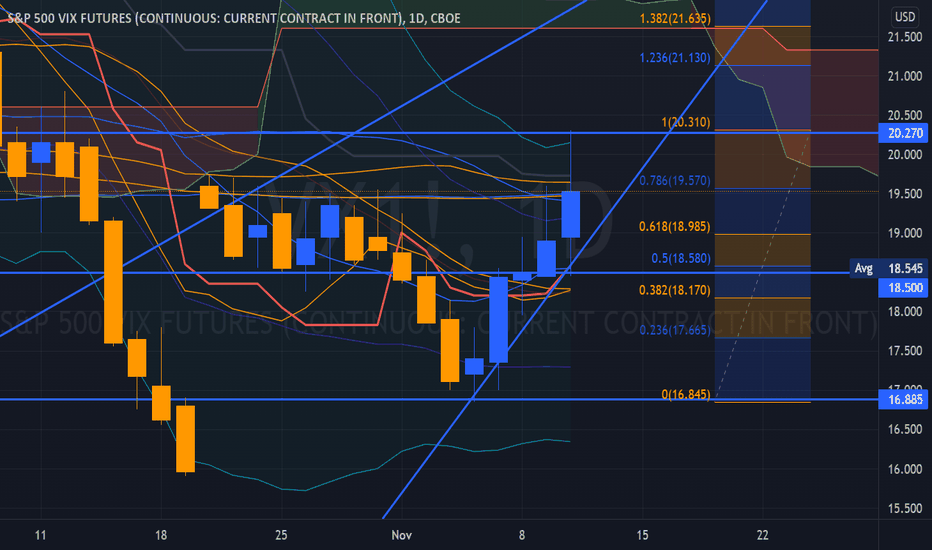Click the Nov label on time axis
The height and width of the screenshot is (550, 932).
[402, 535]
